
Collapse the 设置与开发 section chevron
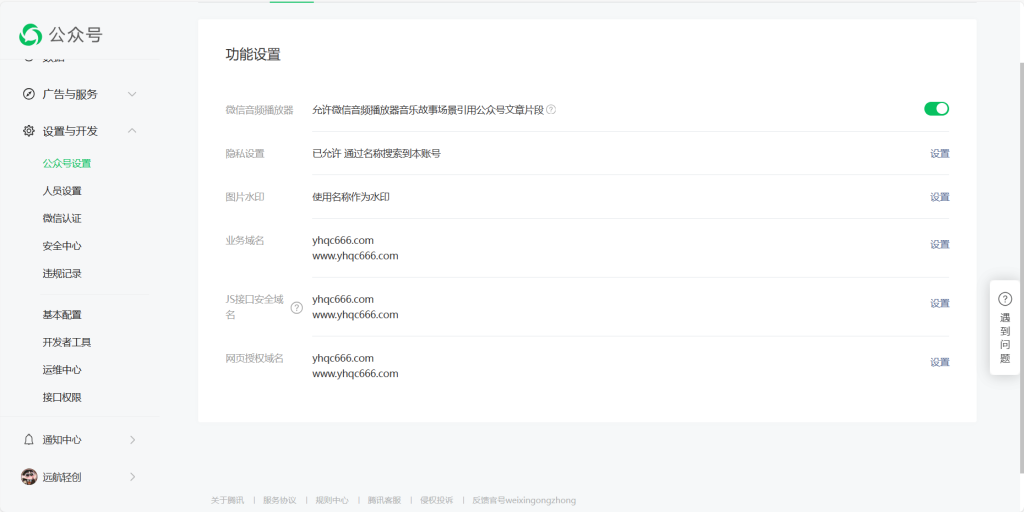(132, 131)
